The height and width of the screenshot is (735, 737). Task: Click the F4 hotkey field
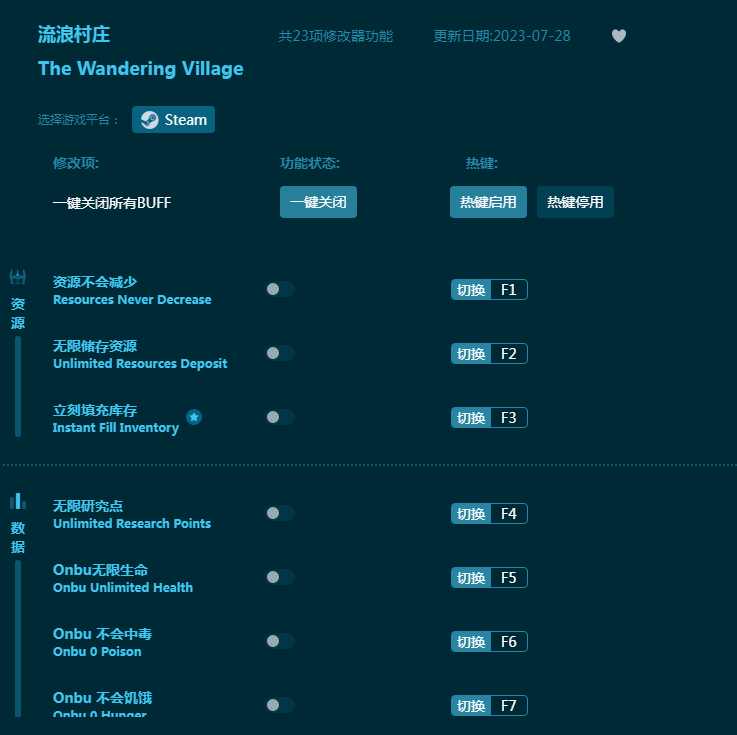[x=509, y=514]
